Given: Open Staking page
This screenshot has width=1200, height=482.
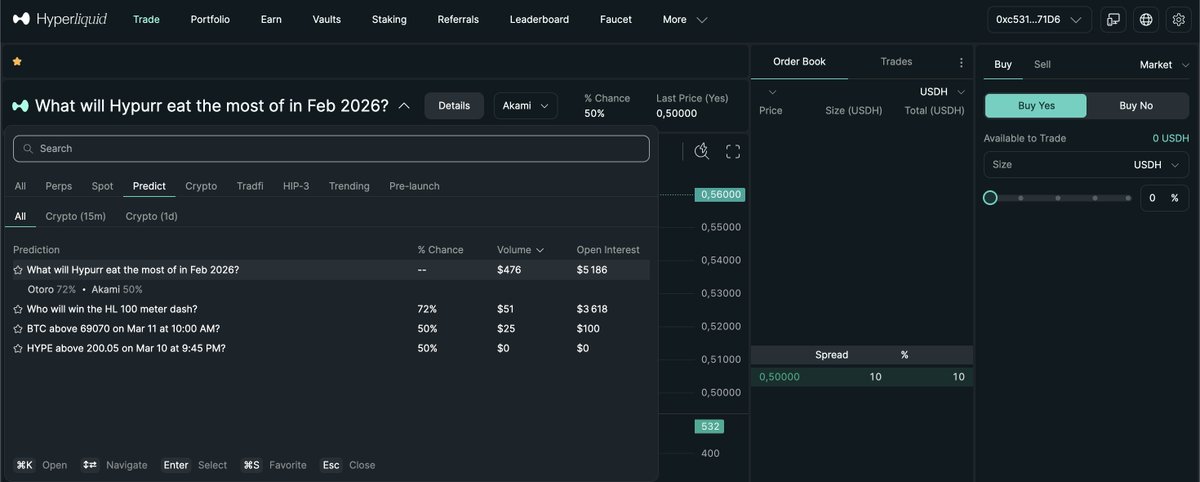Looking at the screenshot, I should (389, 19).
